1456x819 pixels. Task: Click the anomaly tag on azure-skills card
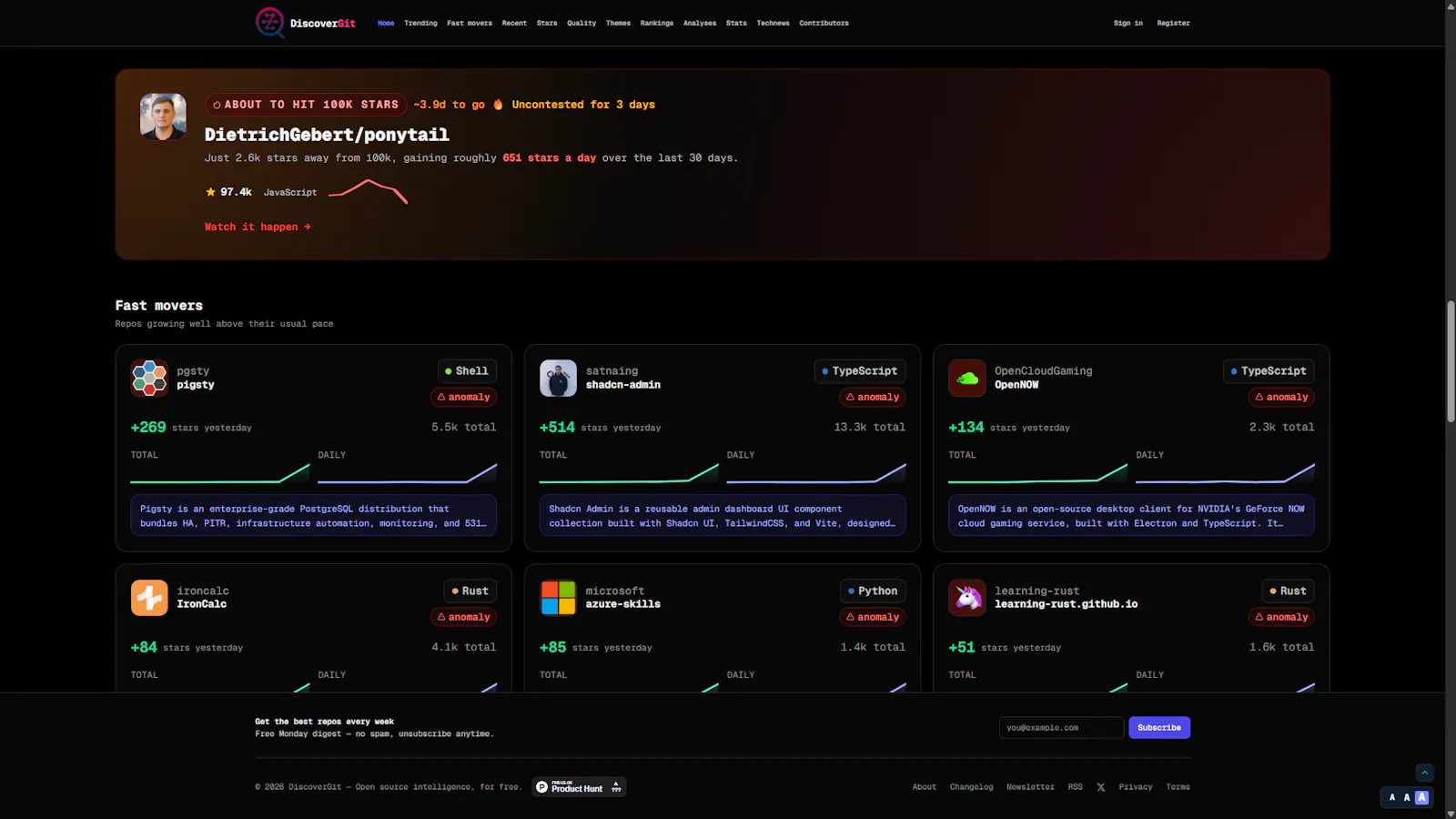click(872, 617)
